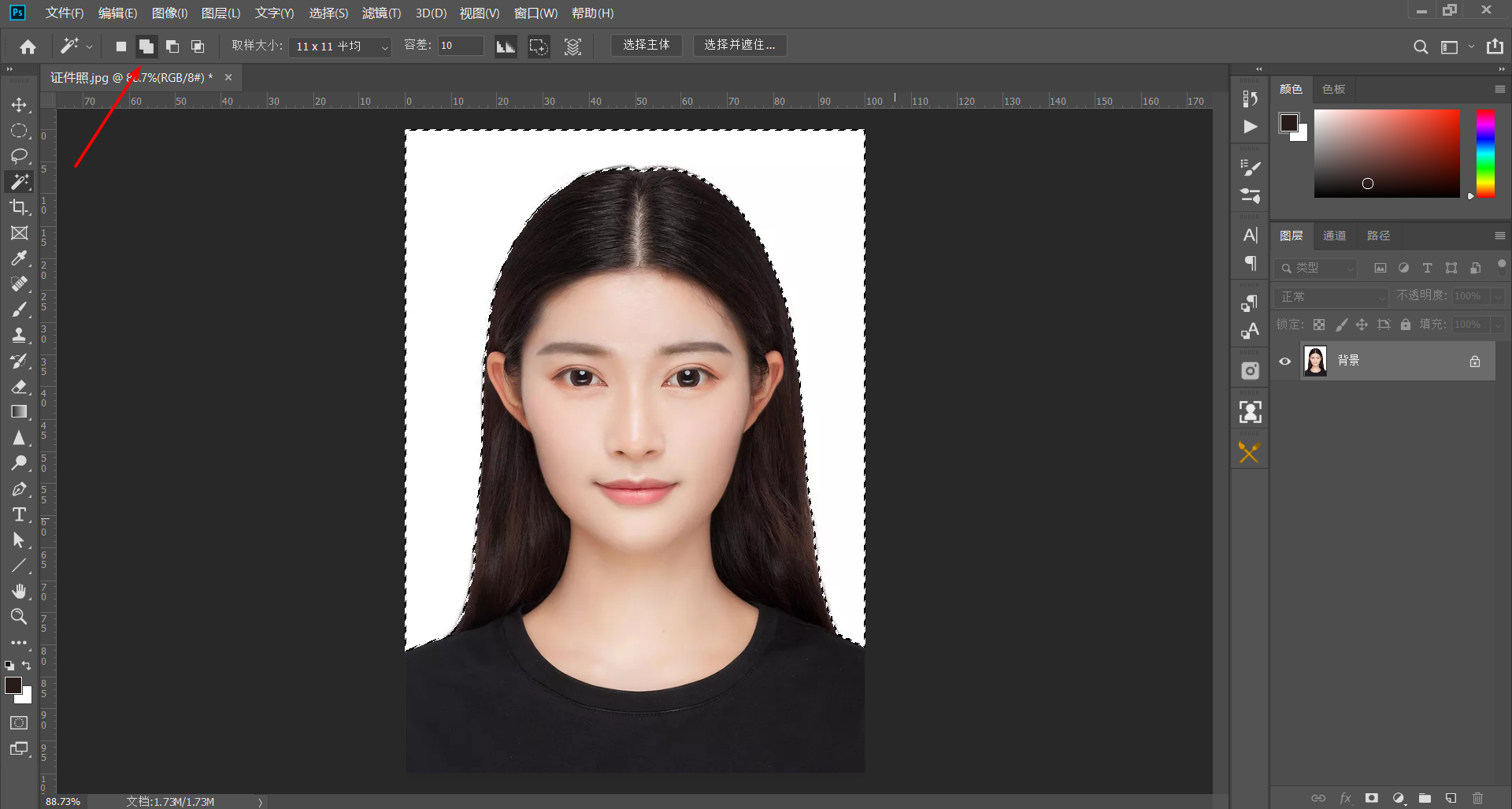Click the 选择主体 button
The width and height of the screenshot is (1512, 809).
pyautogui.click(x=646, y=45)
